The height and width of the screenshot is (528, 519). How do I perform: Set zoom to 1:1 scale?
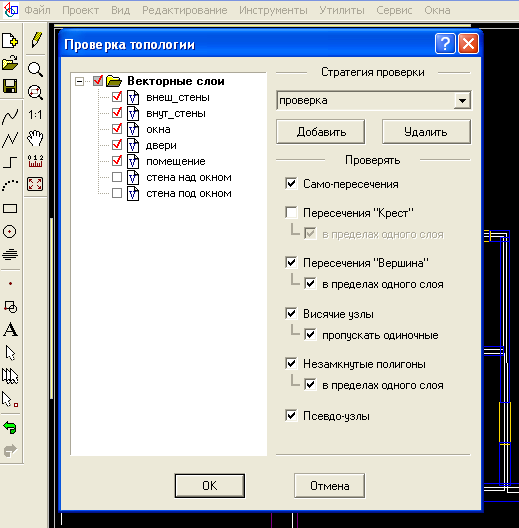tap(35, 115)
